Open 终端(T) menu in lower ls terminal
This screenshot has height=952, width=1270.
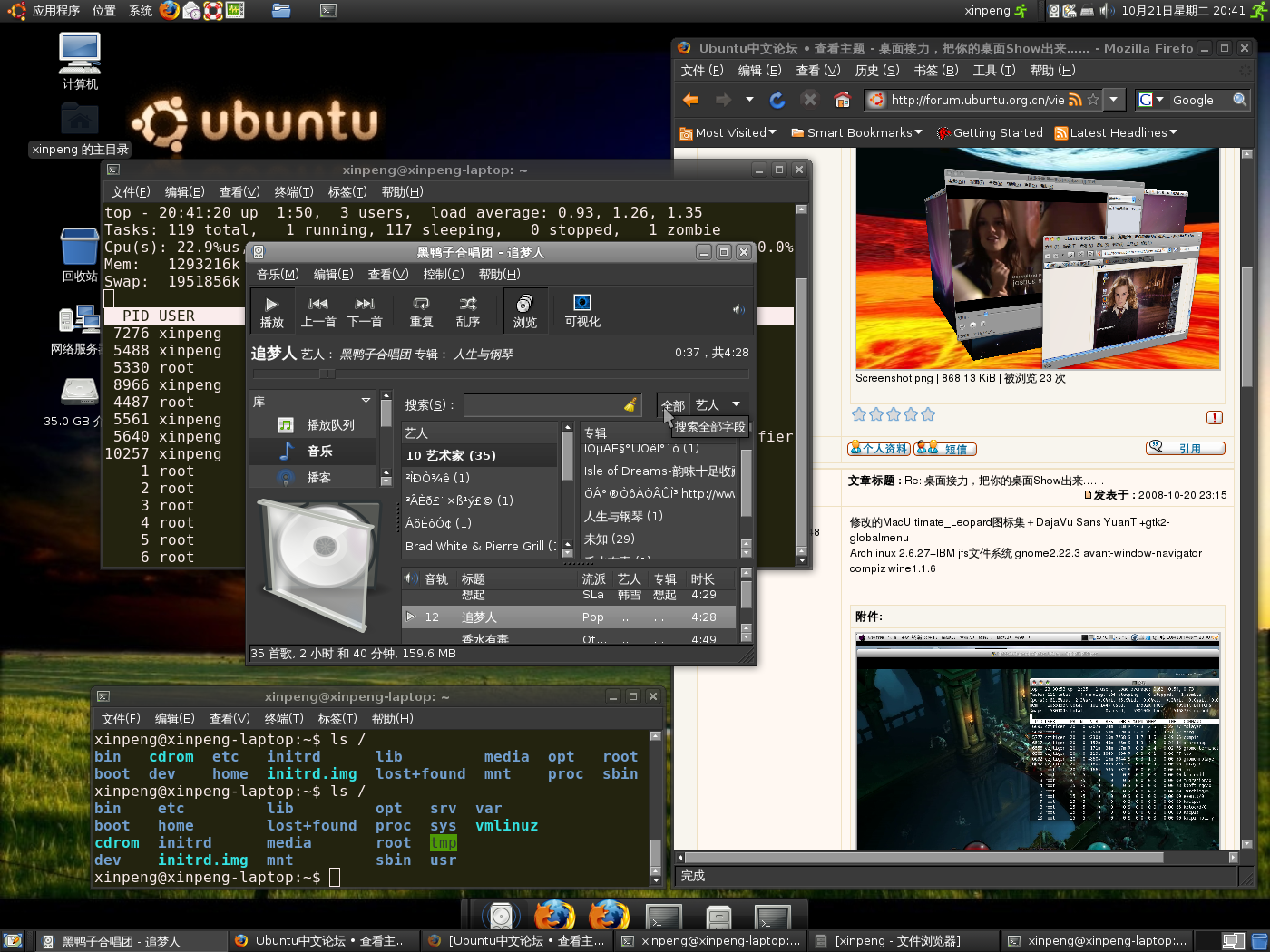click(283, 719)
